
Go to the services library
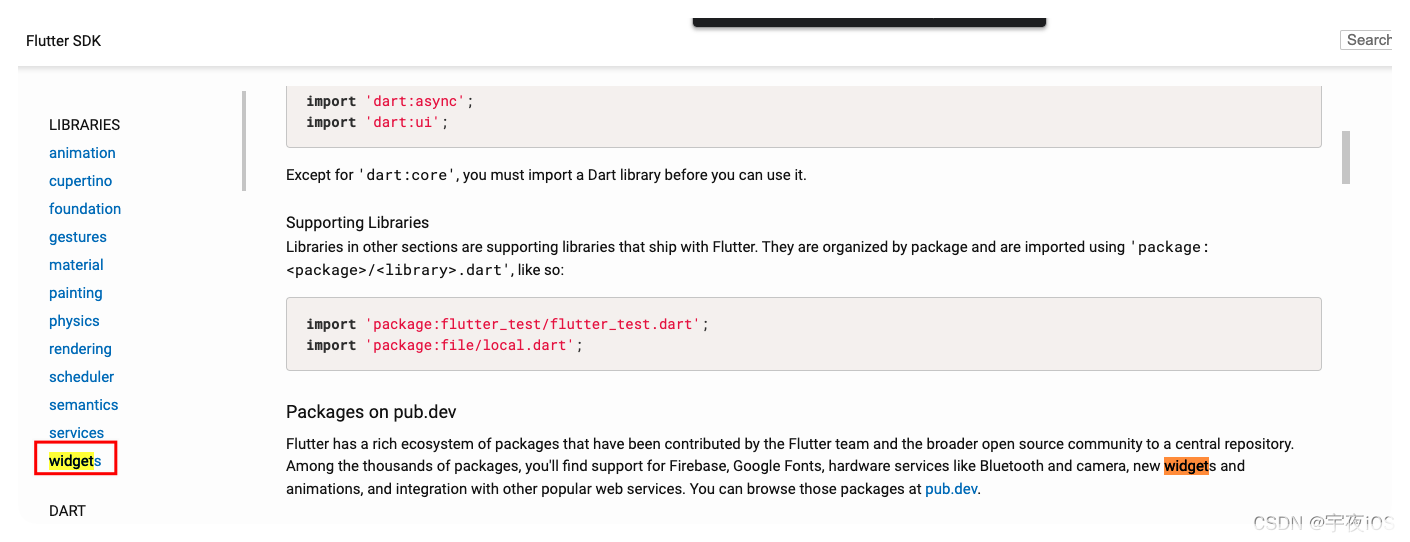[76, 433]
